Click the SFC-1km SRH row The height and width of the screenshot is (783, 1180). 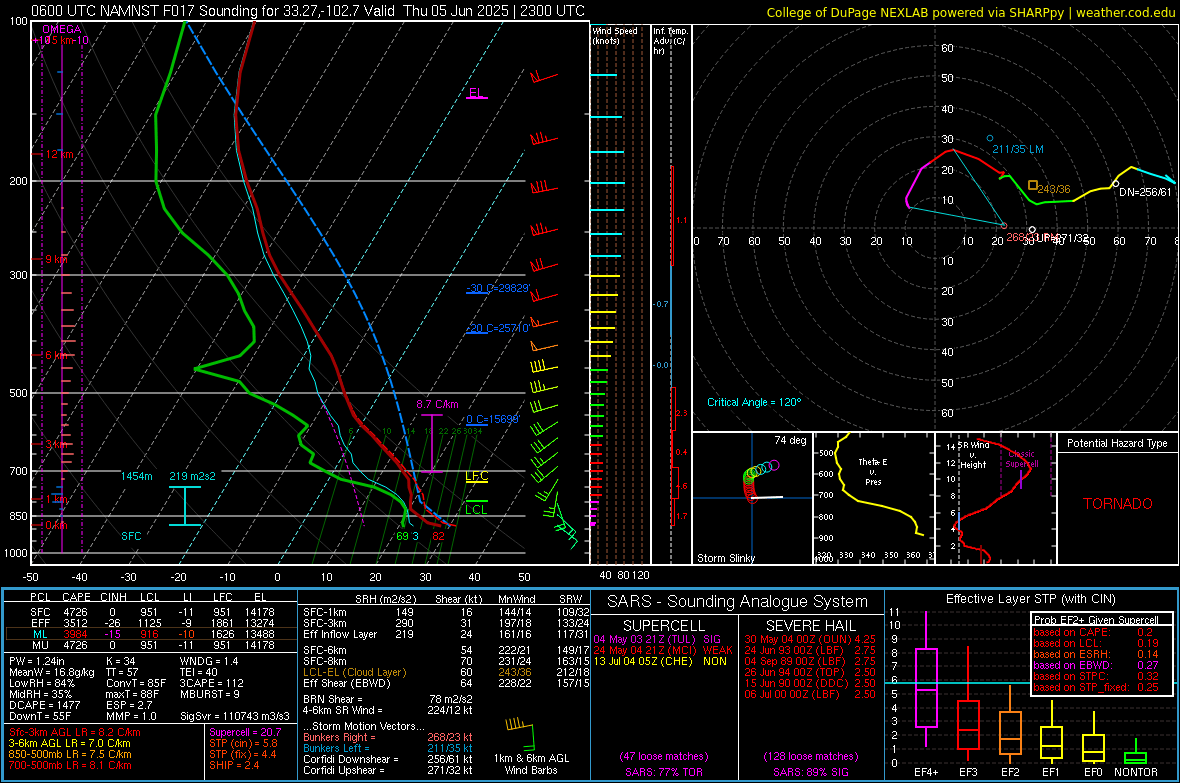coord(446,612)
